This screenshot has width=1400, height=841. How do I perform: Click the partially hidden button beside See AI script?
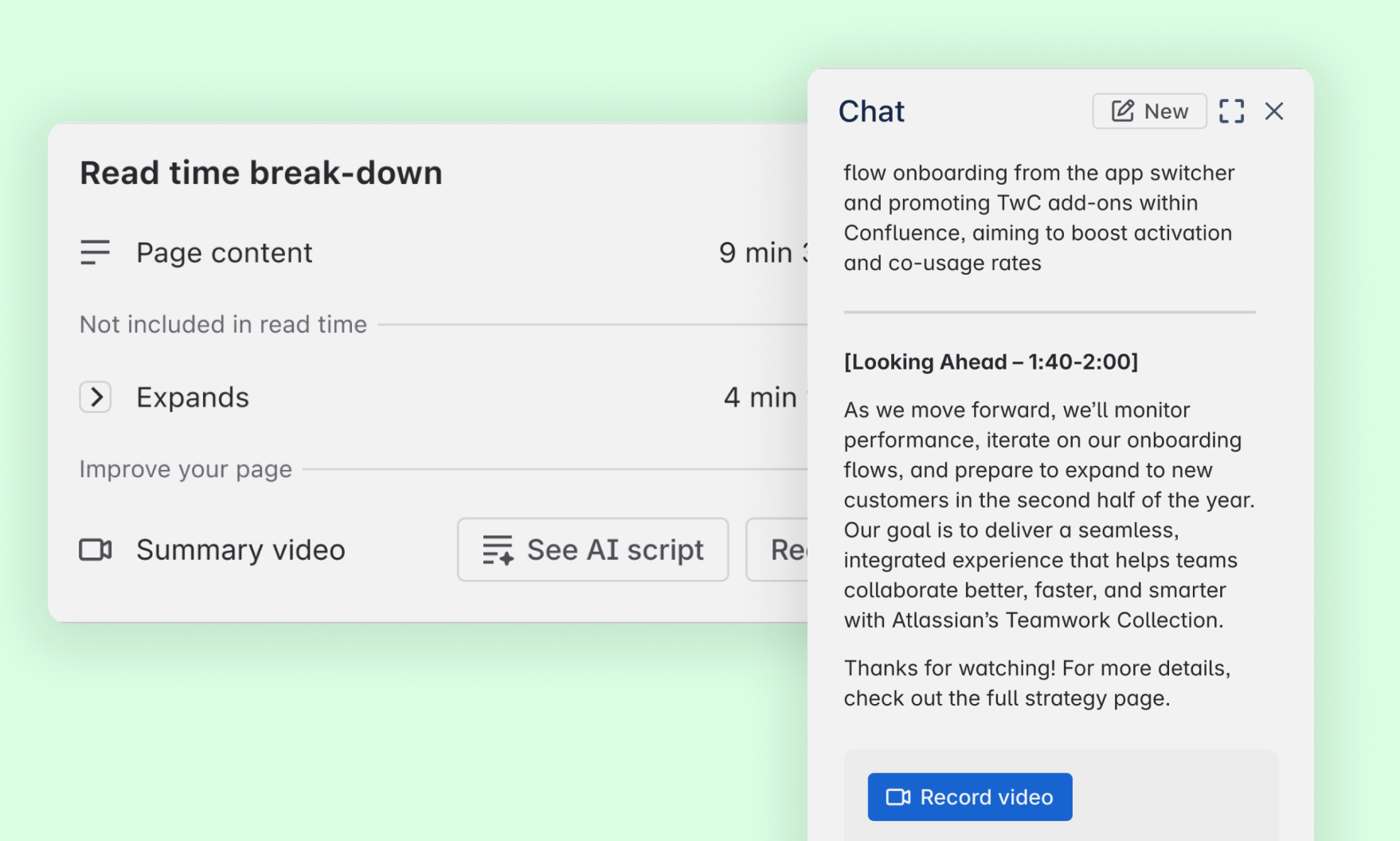779,550
